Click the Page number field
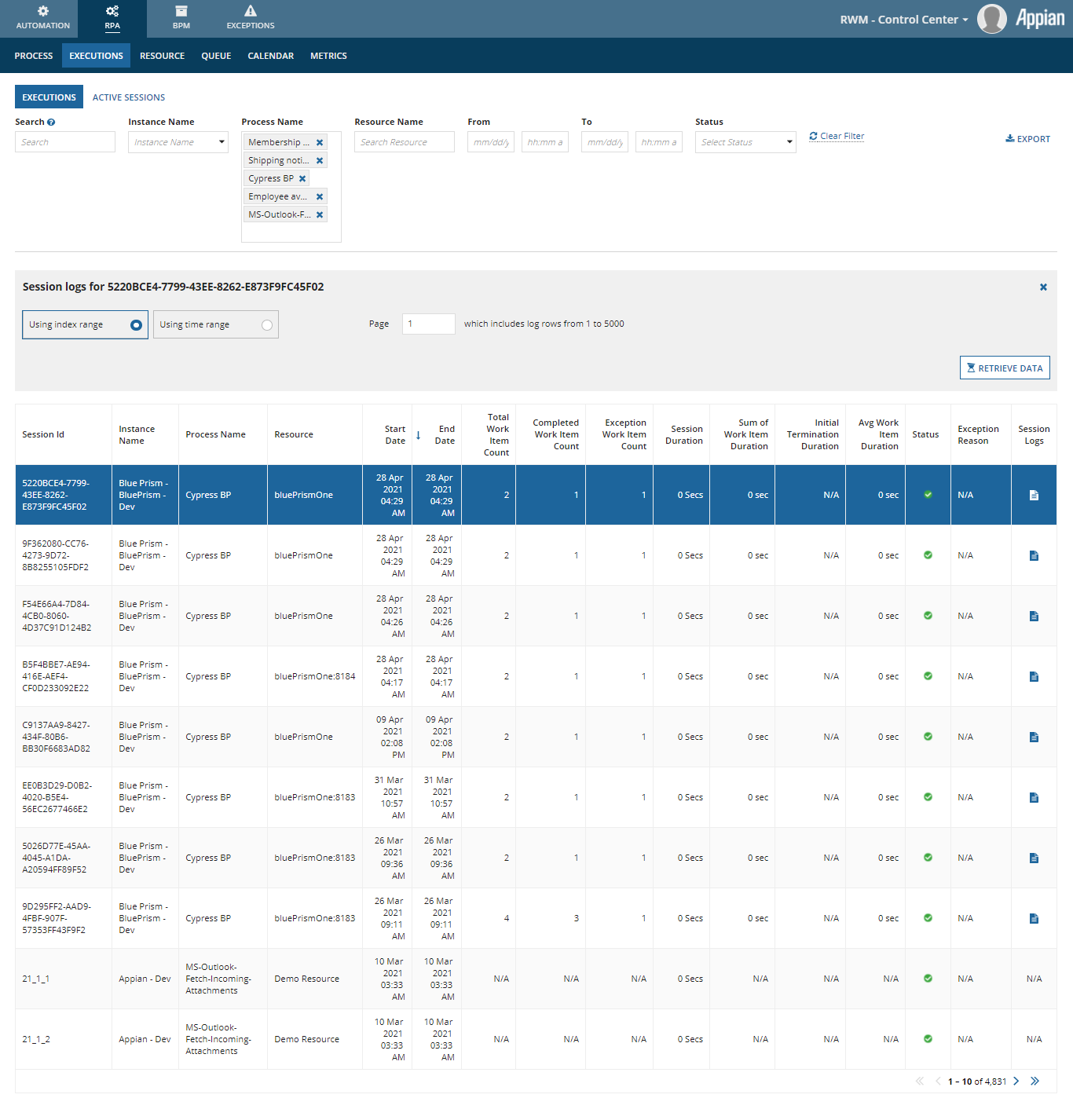This screenshot has height=1120, width=1073. 429,324
